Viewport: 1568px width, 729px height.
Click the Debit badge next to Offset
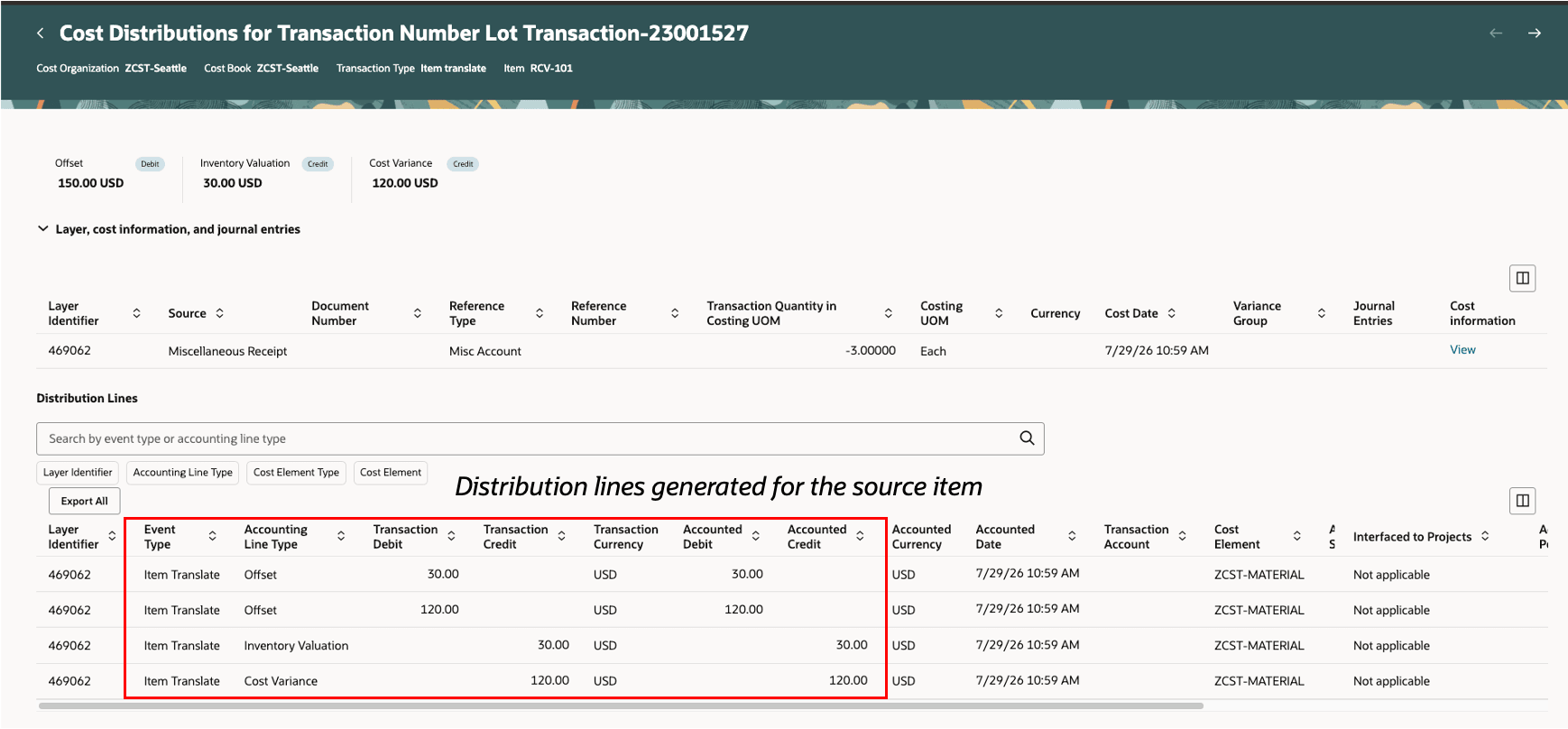[x=150, y=164]
